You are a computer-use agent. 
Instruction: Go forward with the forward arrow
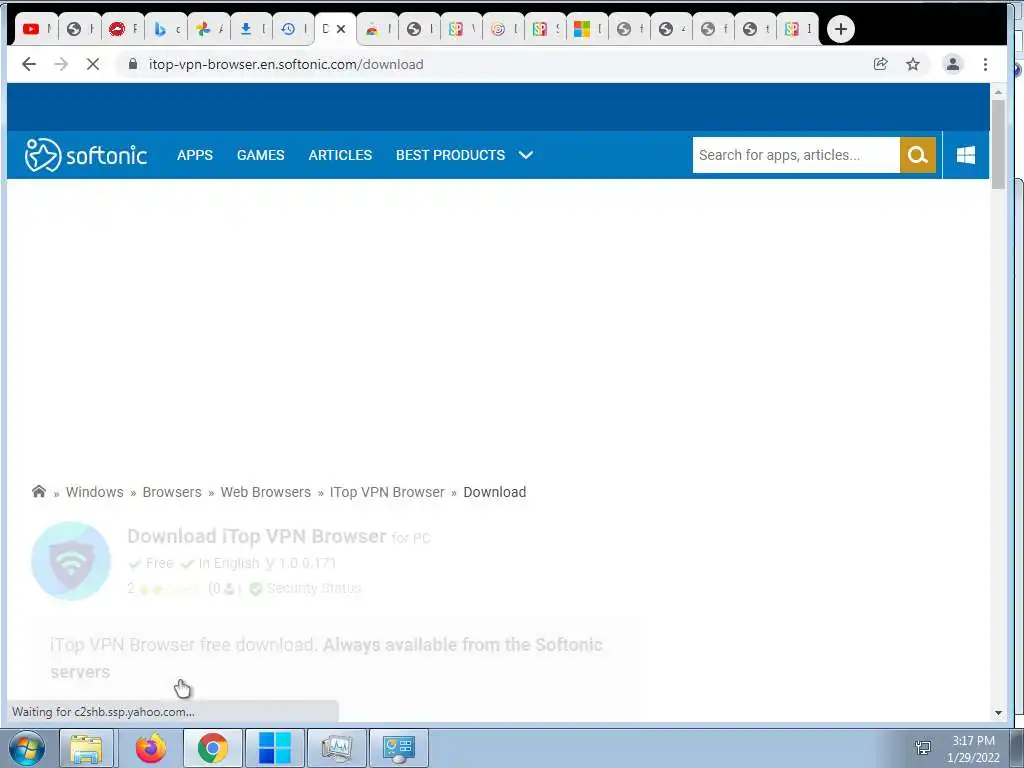click(x=61, y=64)
